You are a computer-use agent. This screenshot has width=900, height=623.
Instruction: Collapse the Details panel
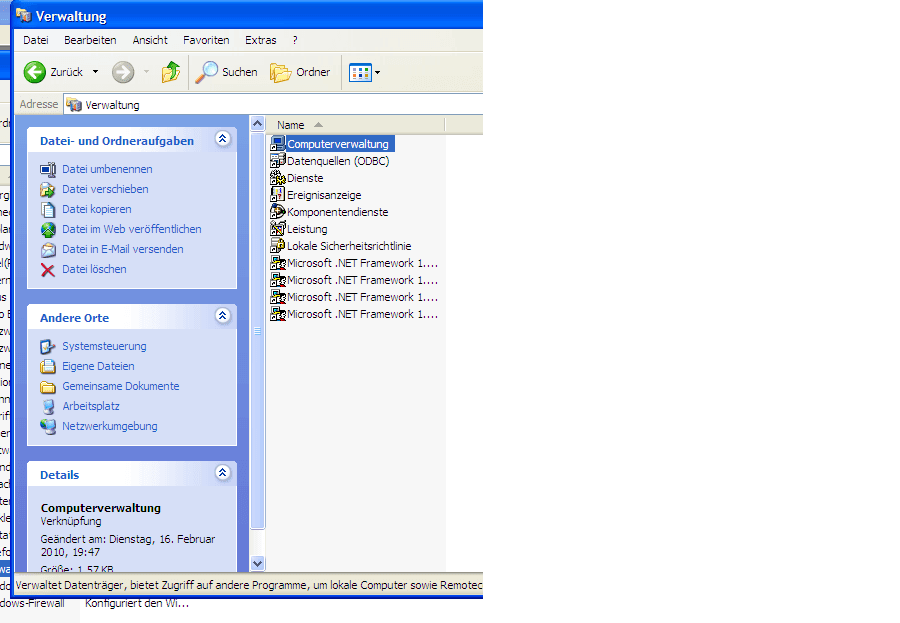click(x=223, y=473)
